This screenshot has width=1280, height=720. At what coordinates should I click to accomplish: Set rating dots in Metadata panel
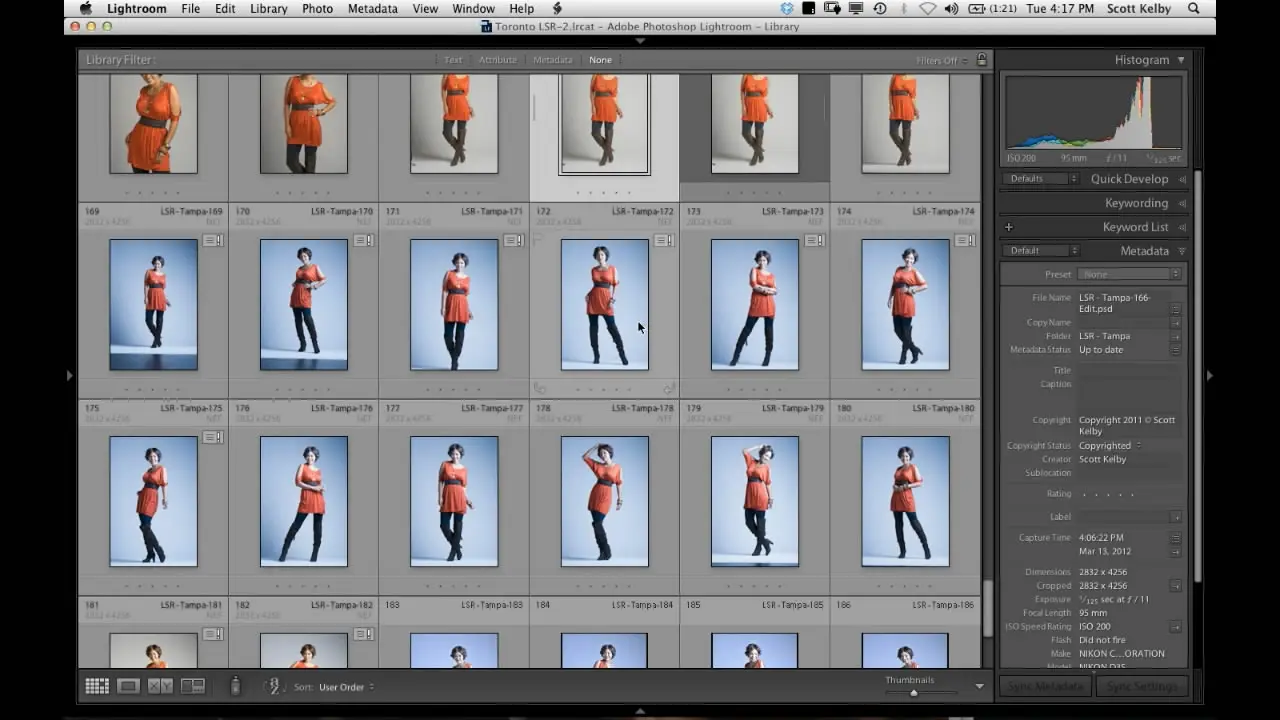[1107, 494]
